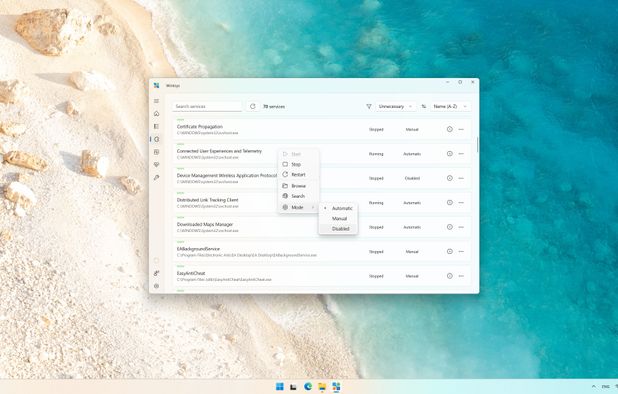Screen dimensions: 618x394
Task: Click the filter funnel icon
Action: tap(369, 106)
